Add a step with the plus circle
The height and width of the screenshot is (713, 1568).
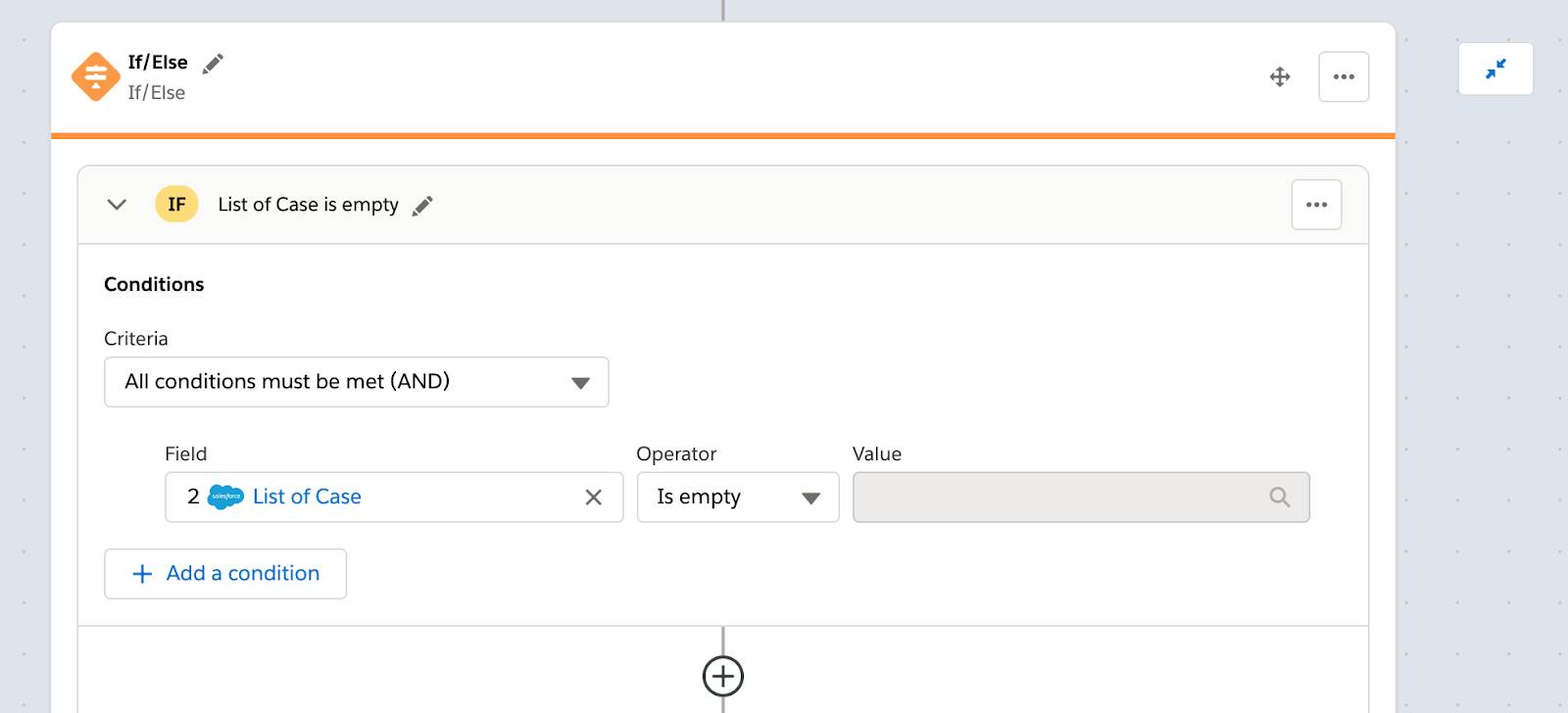(723, 676)
